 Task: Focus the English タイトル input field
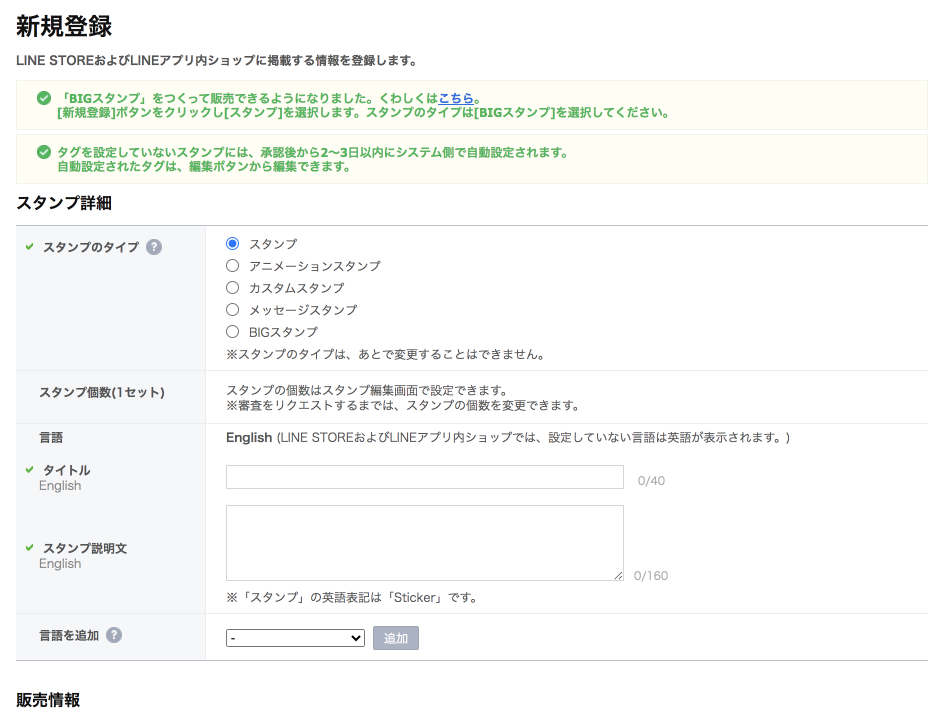tap(424, 477)
